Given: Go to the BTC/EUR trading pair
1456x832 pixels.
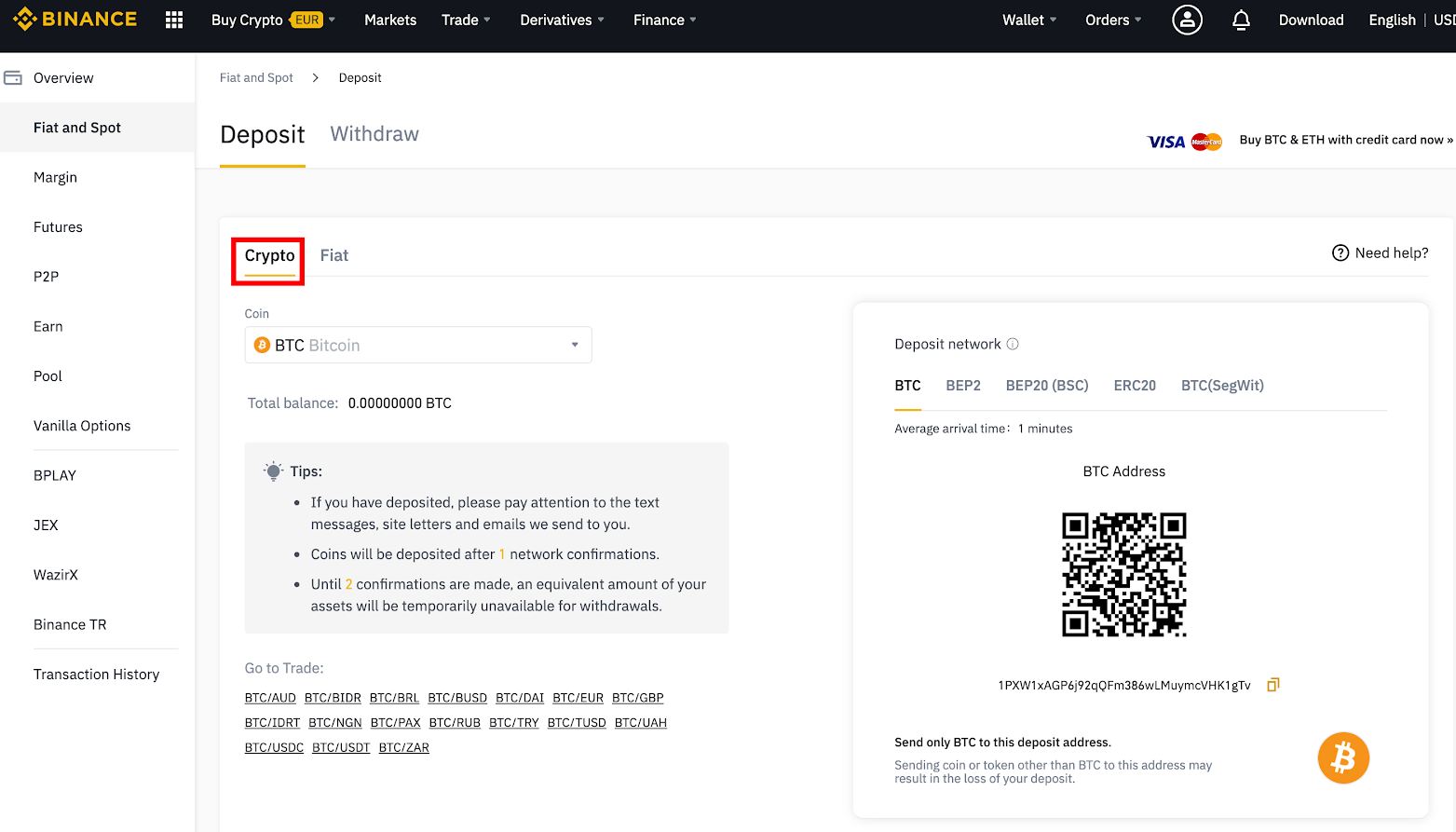Looking at the screenshot, I should click(x=578, y=698).
